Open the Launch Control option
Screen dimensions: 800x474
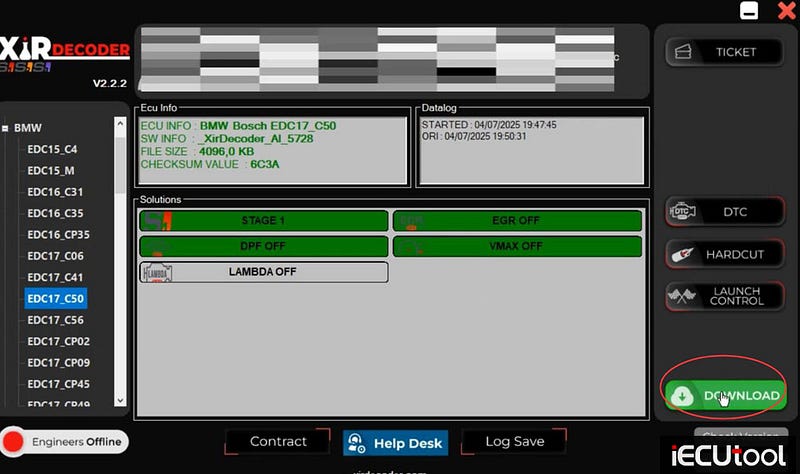[x=724, y=296]
